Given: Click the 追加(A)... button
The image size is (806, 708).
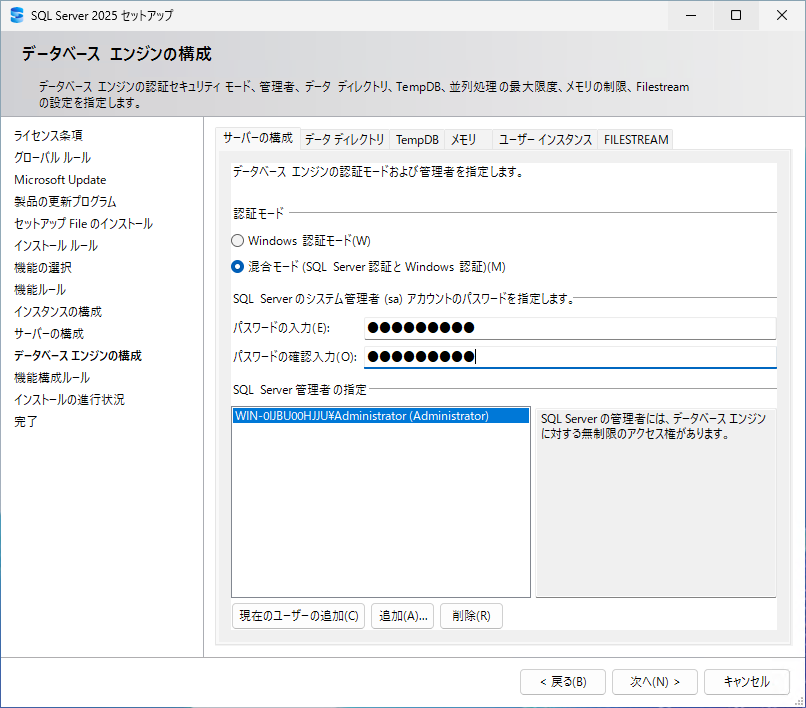Looking at the screenshot, I should pos(403,616).
